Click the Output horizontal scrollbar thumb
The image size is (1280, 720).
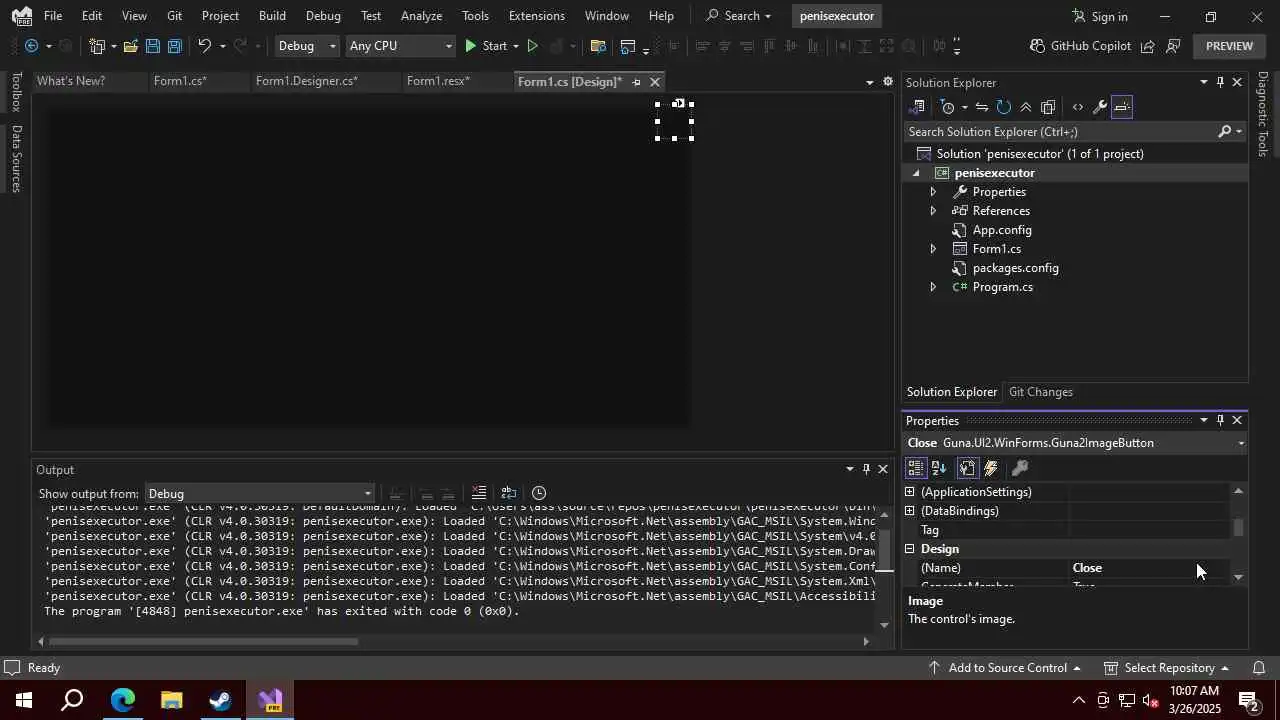pyautogui.click(x=203, y=642)
